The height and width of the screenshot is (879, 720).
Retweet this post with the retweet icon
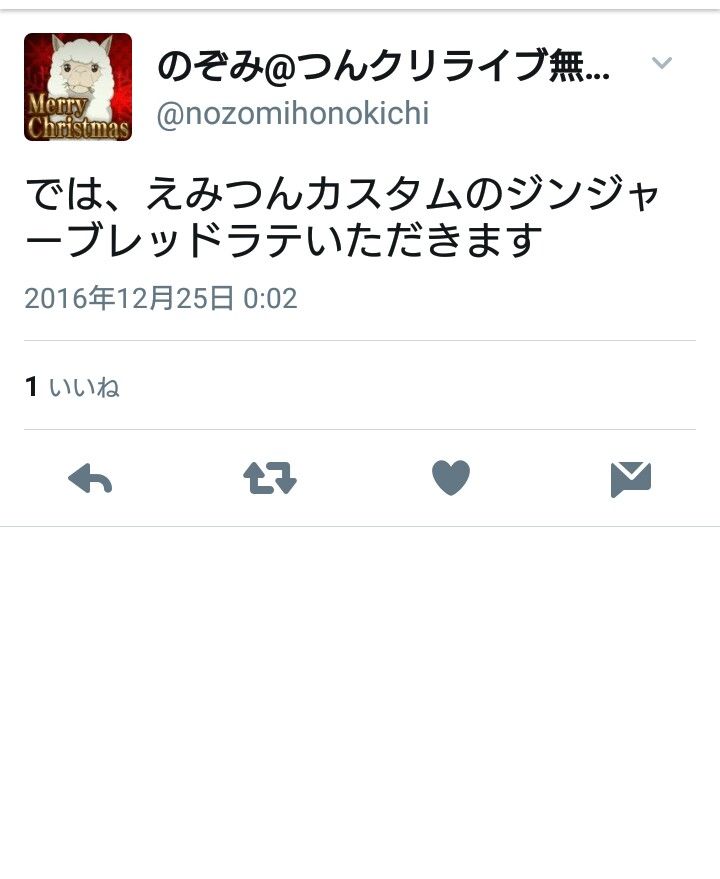click(270, 478)
